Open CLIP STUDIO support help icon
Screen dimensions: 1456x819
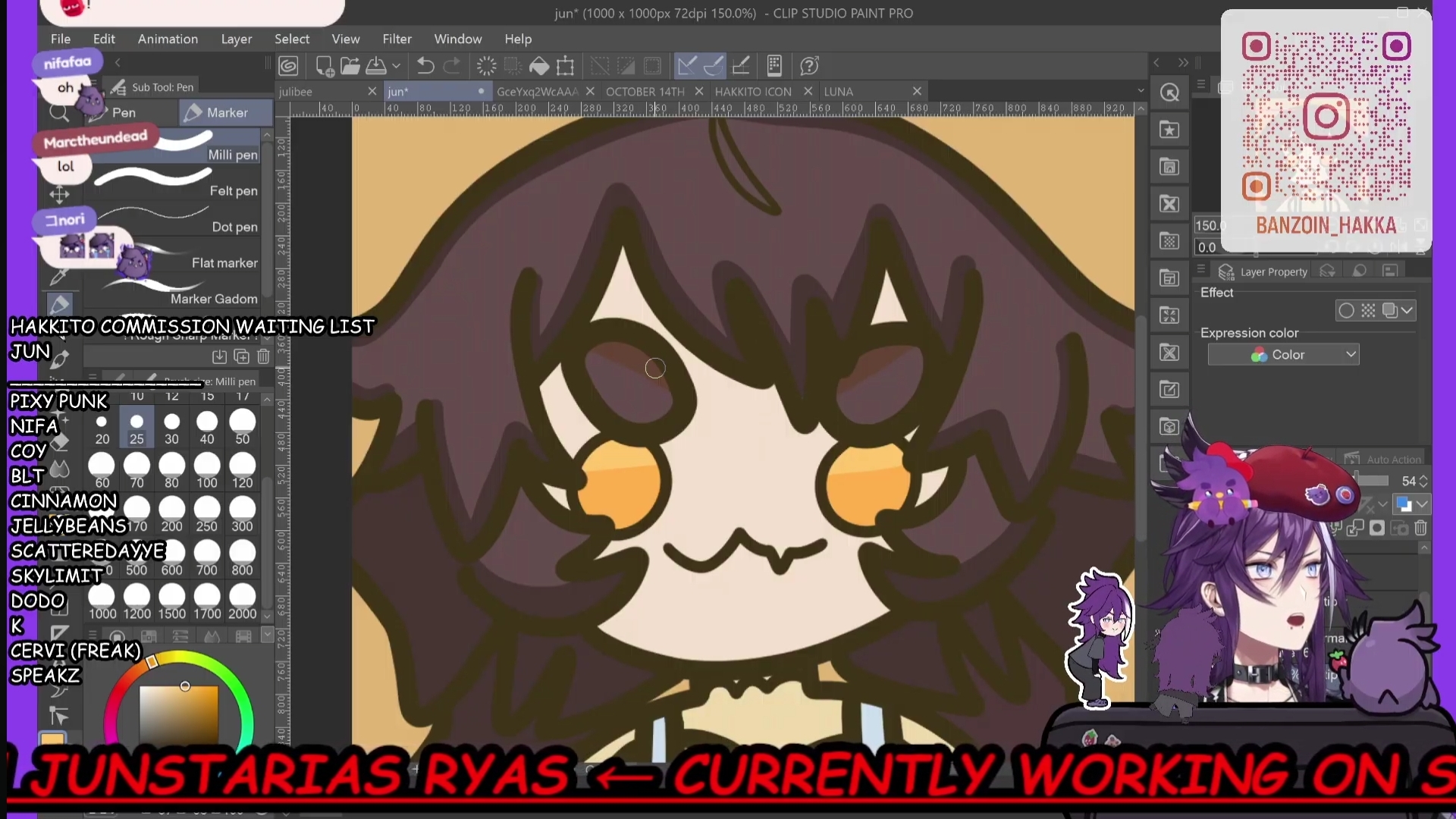point(809,66)
